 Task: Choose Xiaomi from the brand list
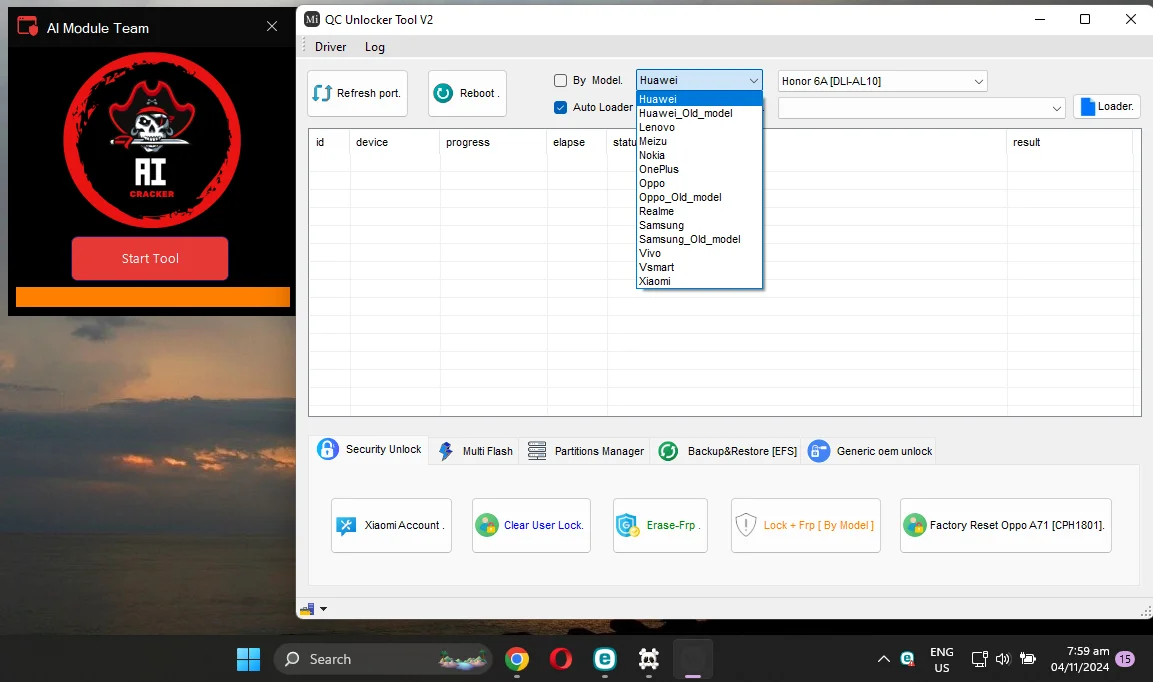(699, 281)
